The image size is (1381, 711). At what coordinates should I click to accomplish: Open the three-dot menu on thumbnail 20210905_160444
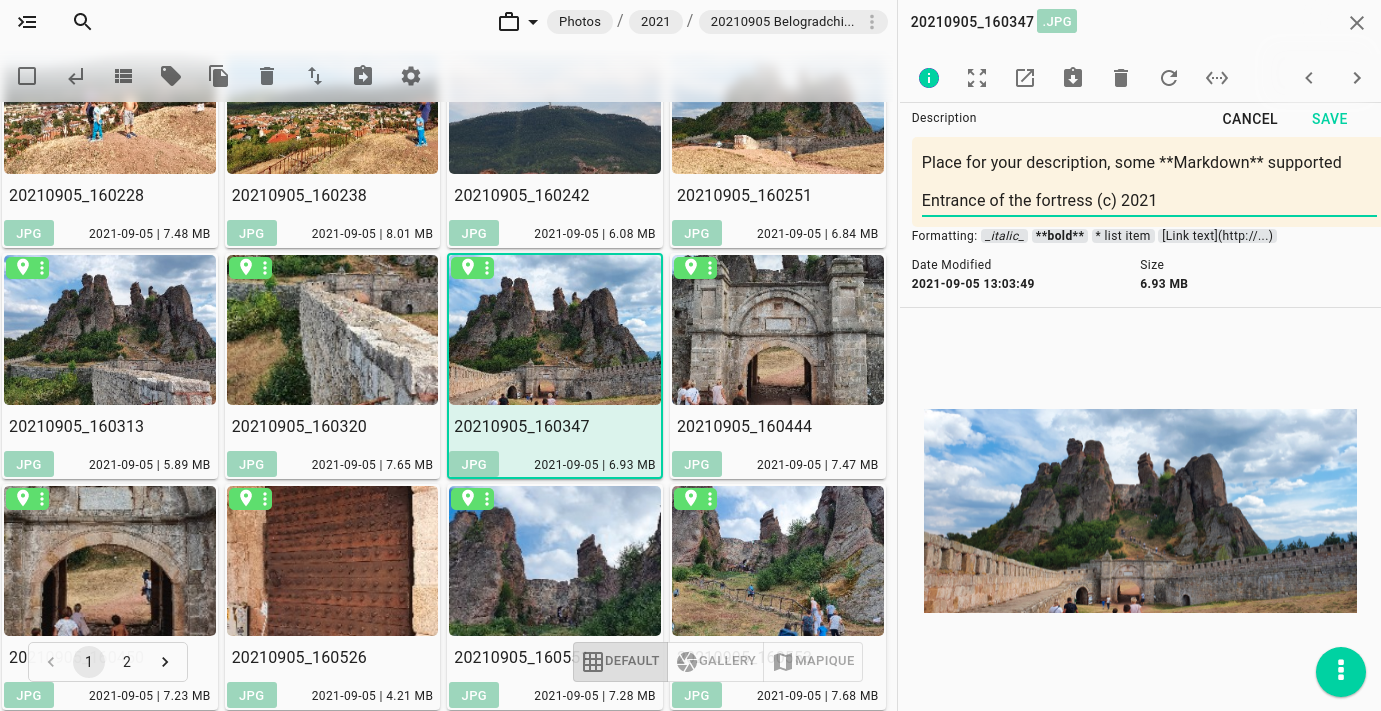pos(710,268)
